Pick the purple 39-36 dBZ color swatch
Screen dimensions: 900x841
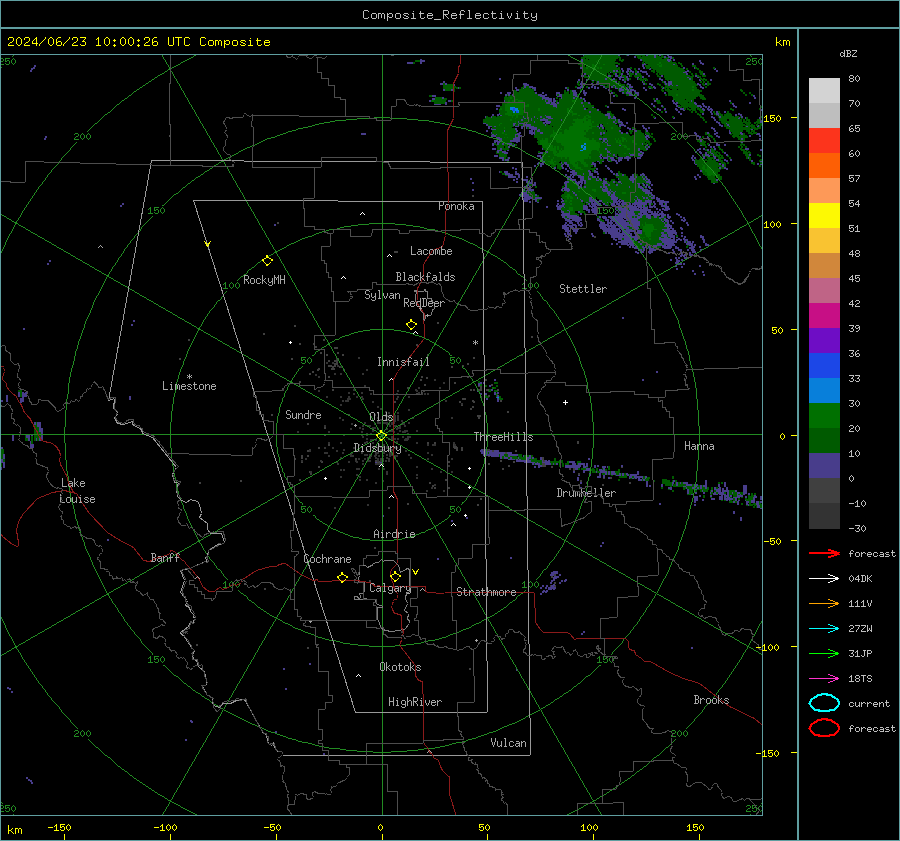tap(824, 341)
